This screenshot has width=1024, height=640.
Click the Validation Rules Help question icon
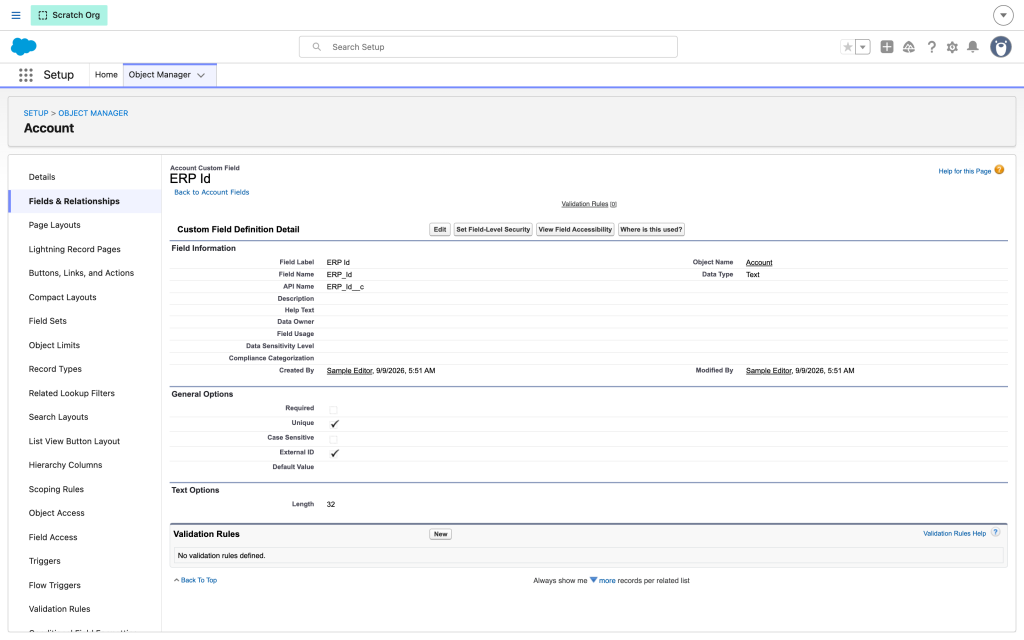pos(995,532)
